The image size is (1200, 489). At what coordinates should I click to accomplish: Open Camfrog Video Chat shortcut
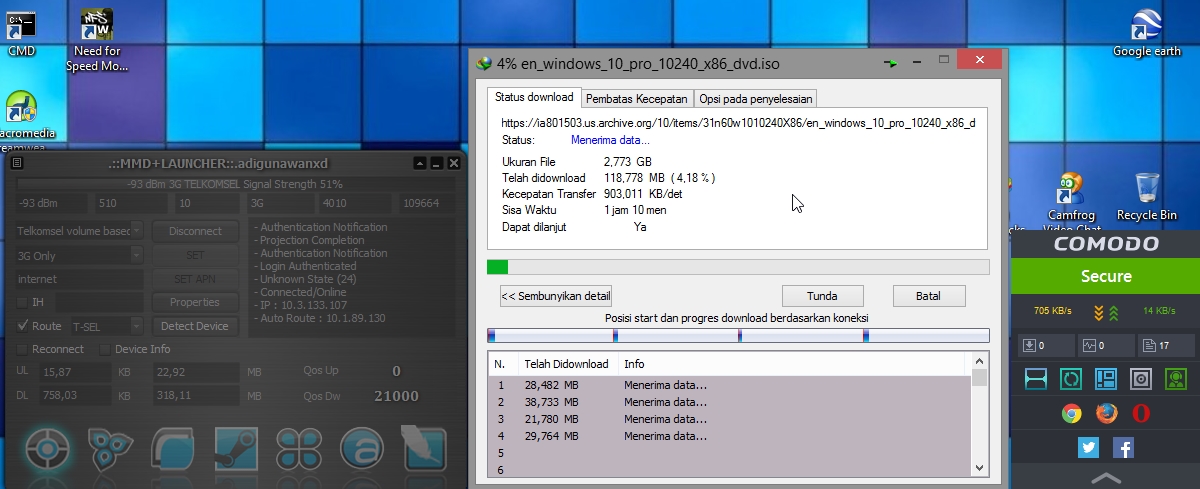tap(1073, 203)
